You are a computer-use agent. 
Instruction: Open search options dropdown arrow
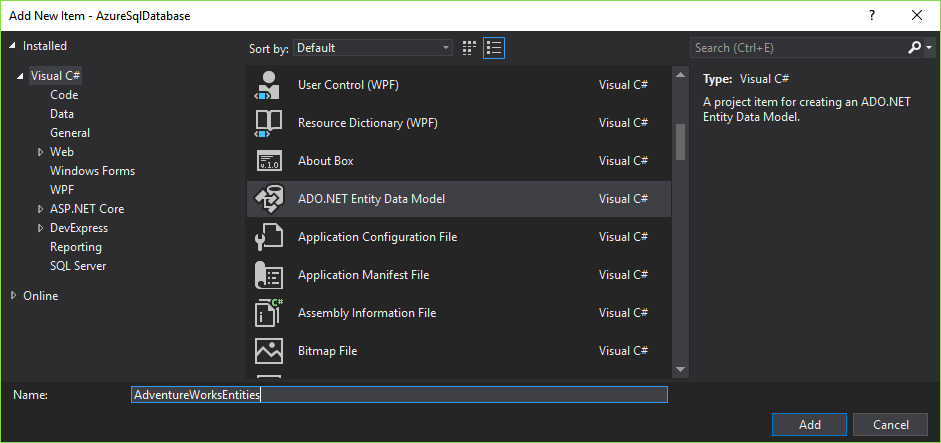(928, 48)
